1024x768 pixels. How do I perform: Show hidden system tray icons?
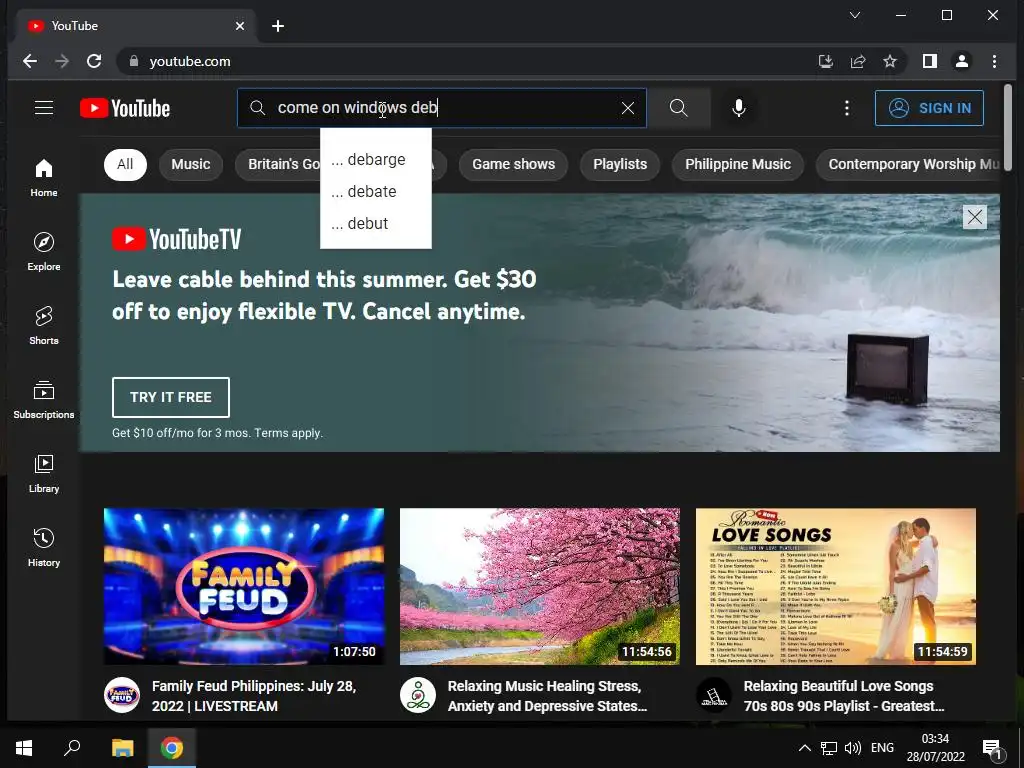tap(805, 748)
